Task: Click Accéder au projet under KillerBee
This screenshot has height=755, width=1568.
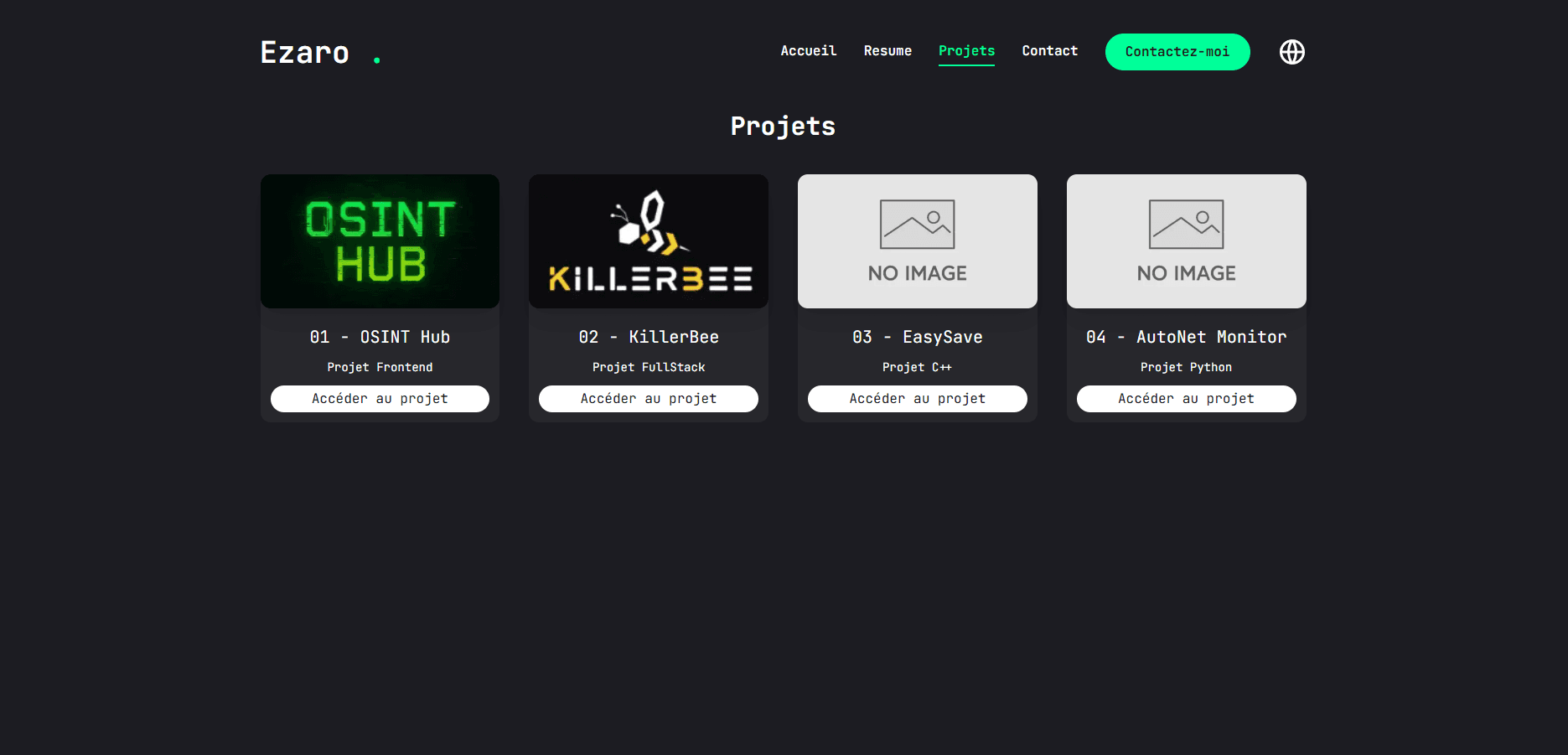Action: click(x=648, y=398)
